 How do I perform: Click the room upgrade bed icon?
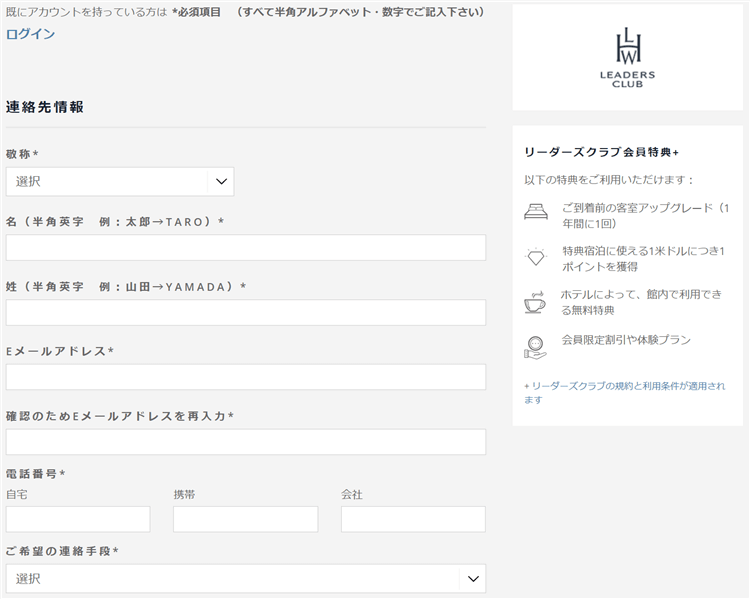[536, 212]
